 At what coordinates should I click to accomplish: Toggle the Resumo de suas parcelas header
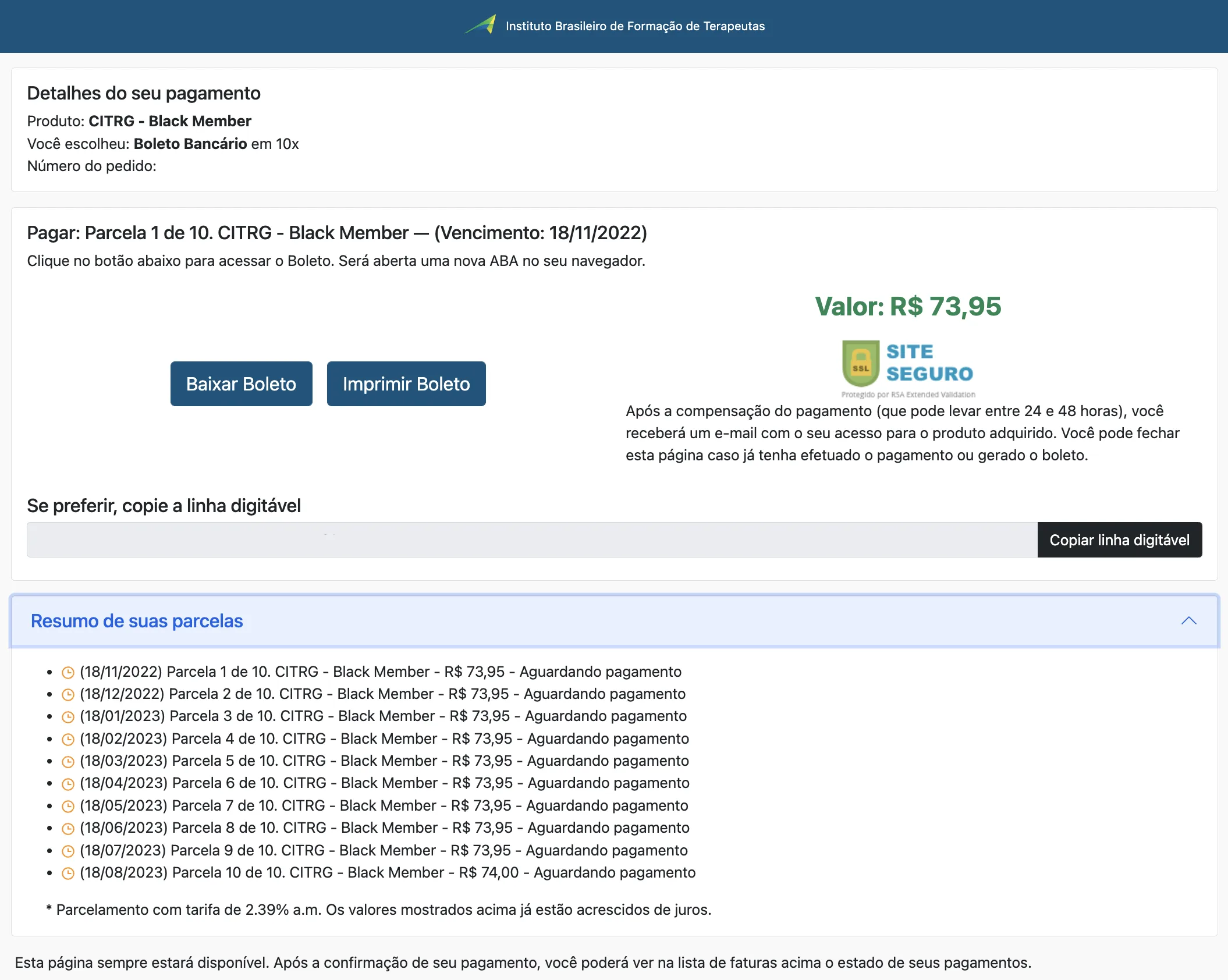(614, 621)
